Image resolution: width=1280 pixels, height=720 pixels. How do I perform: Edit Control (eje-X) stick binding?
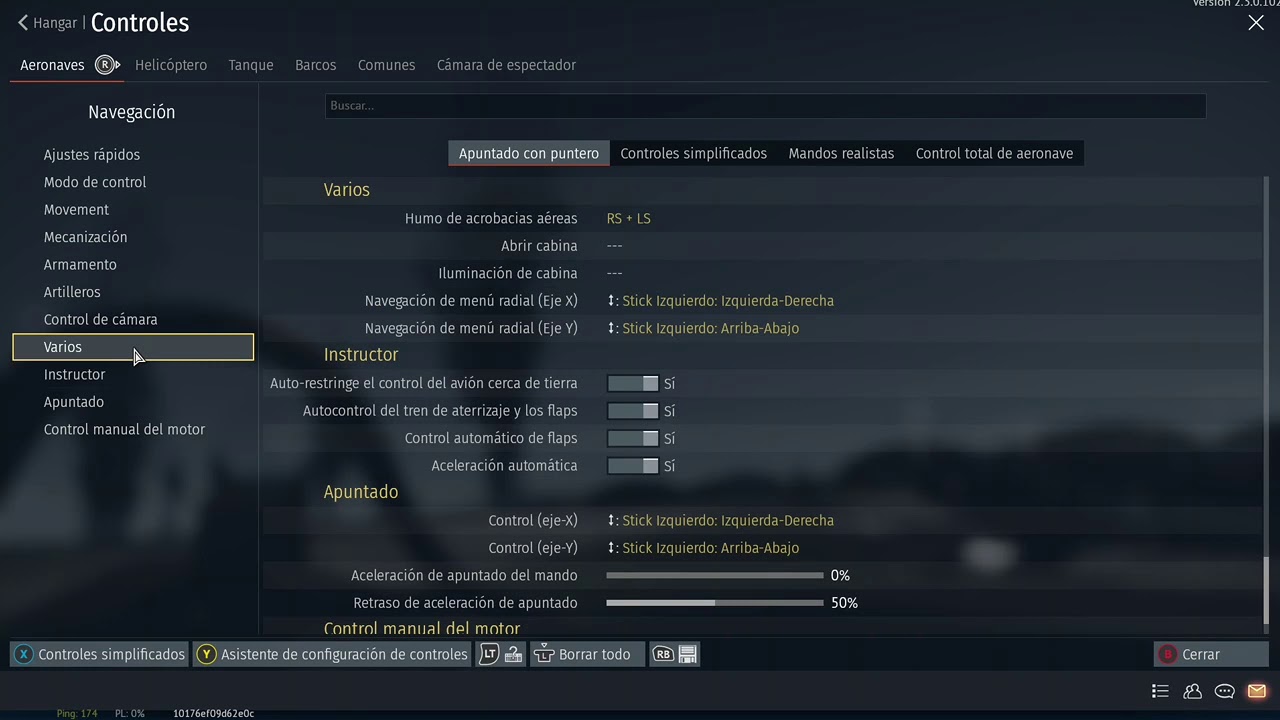tap(721, 521)
